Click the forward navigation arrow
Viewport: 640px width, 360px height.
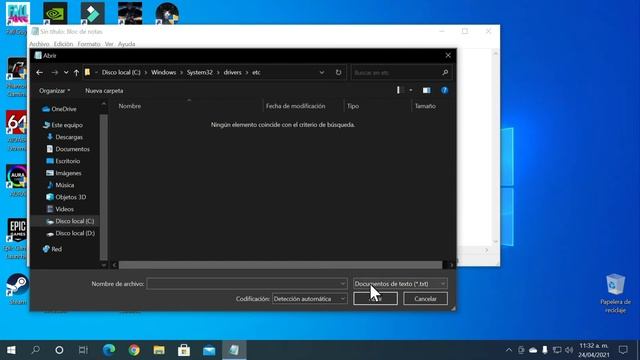(x=55, y=72)
